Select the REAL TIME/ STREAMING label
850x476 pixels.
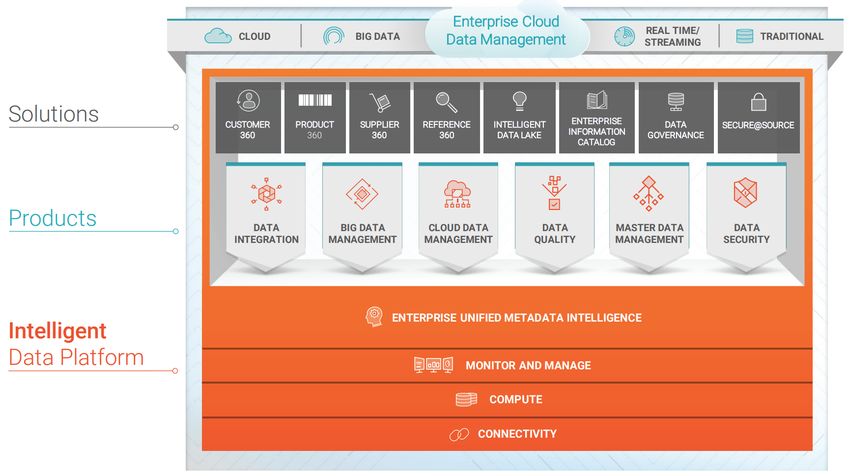pos(672,36)
